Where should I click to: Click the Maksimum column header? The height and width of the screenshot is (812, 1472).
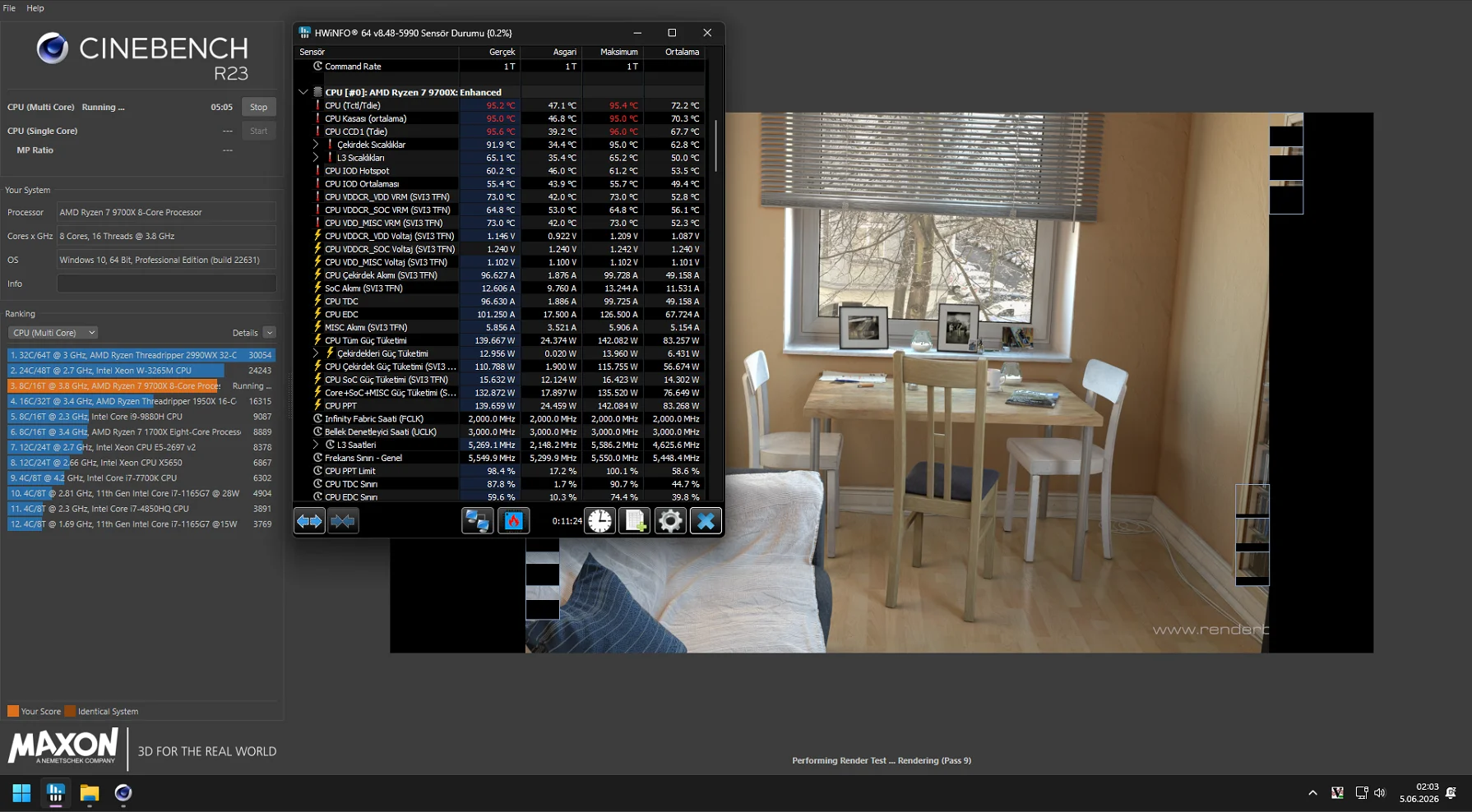point(613,52)
